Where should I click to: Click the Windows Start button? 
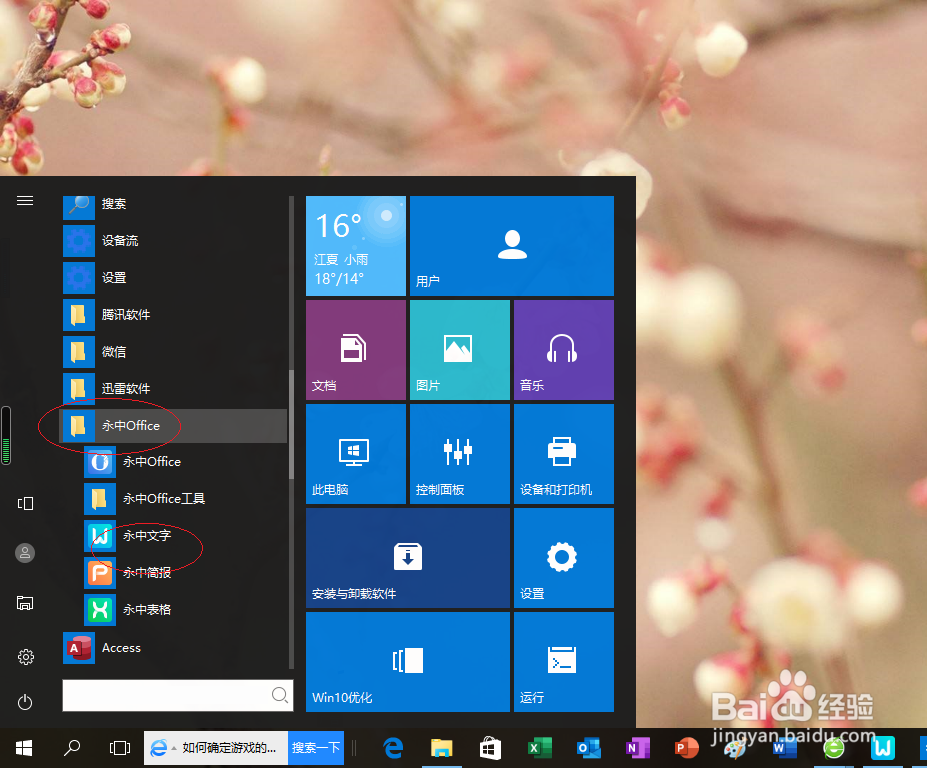(x=24, y=748)
